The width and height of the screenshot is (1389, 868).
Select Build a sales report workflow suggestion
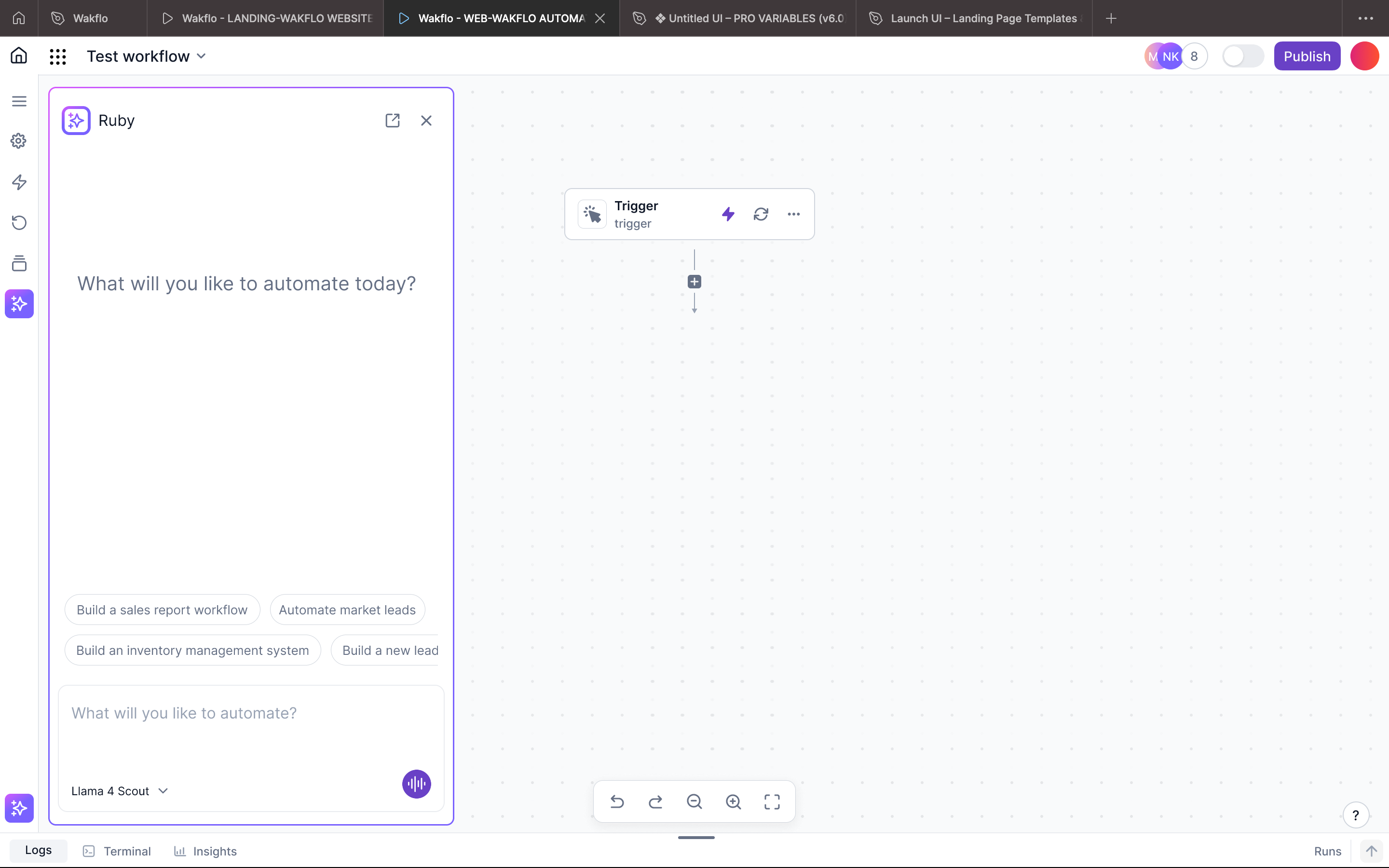click(162, 610)
